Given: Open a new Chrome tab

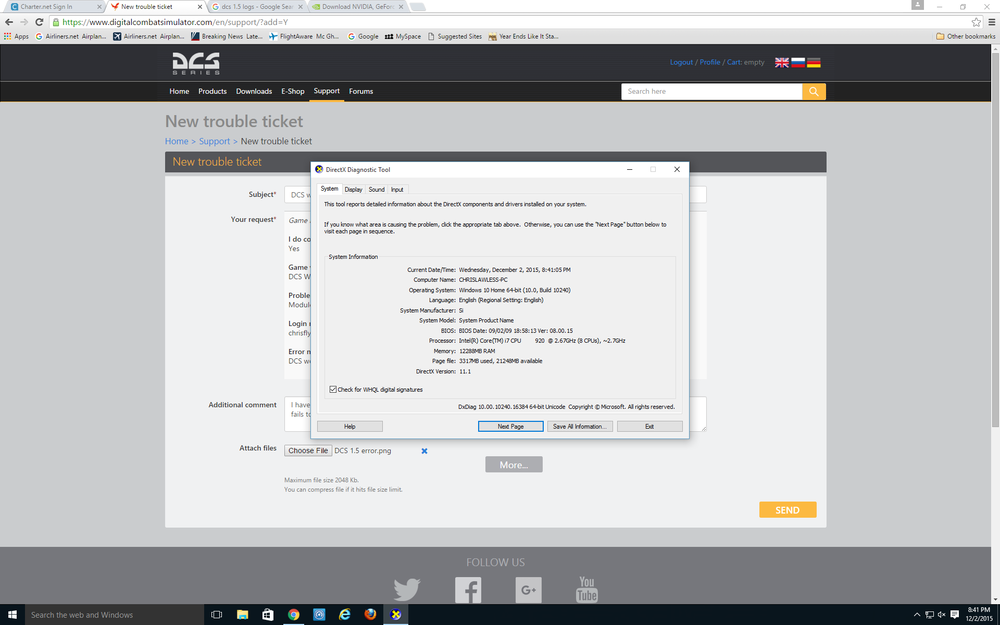Looking at the screenshot, I should tap(418, 7).
